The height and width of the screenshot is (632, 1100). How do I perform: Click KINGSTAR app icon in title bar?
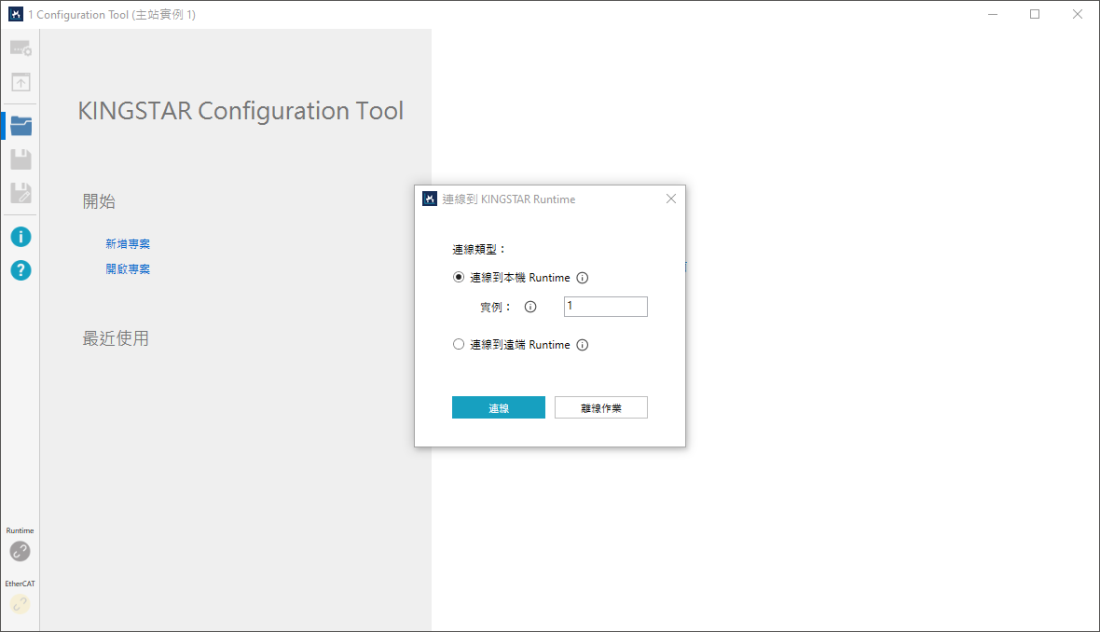pos(15,14)
